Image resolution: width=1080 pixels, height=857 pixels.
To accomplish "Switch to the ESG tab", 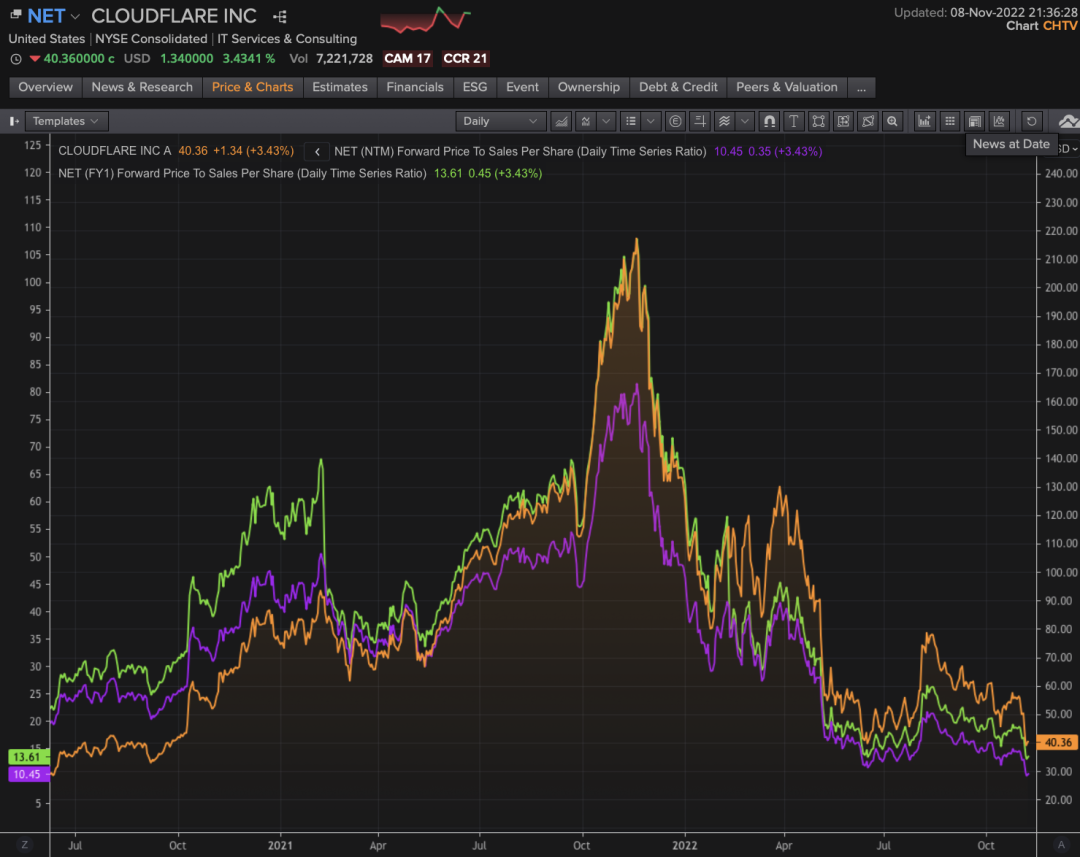I will [x=475, y=87].
